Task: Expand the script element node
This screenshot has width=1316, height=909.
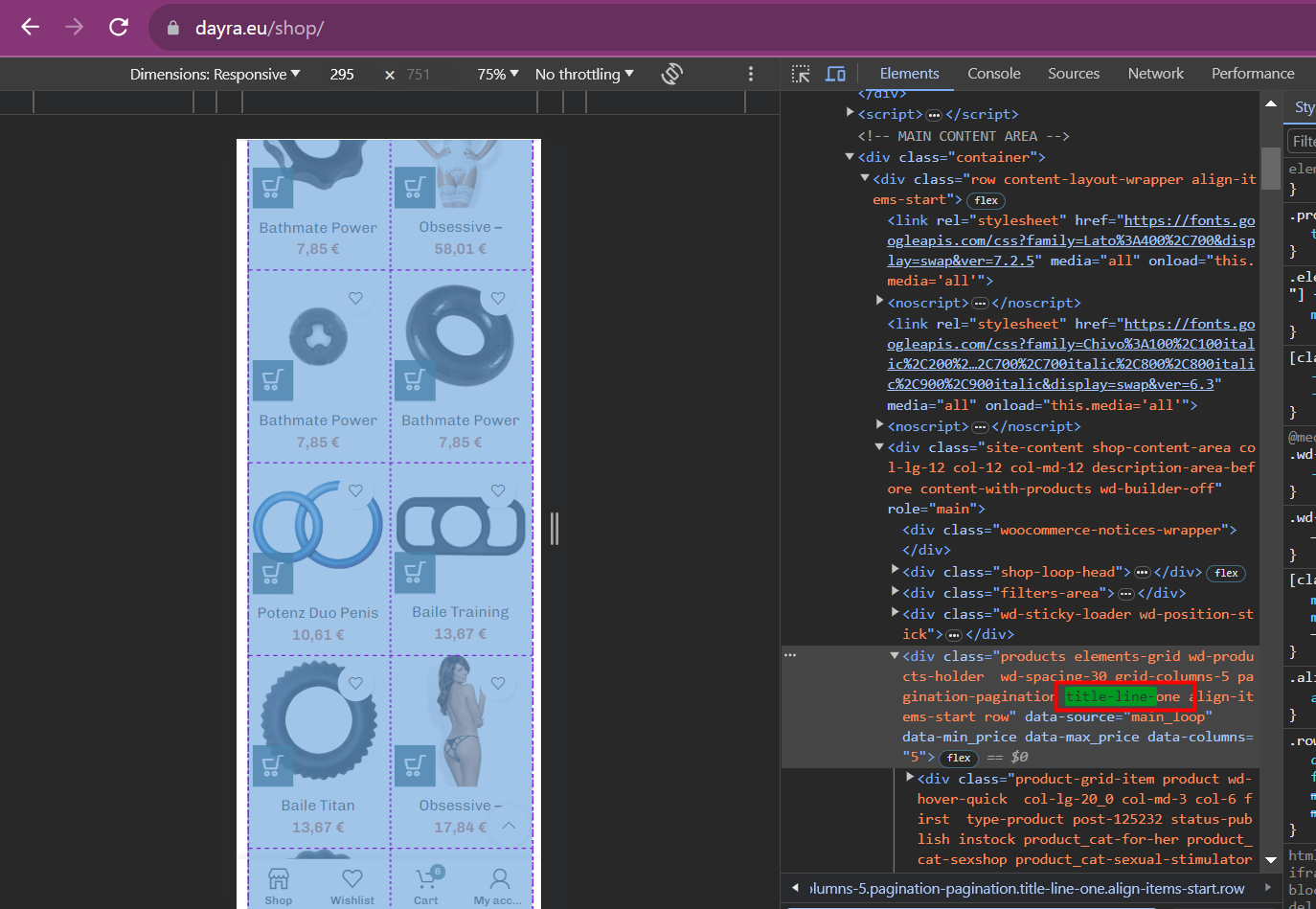Action: 850,113
